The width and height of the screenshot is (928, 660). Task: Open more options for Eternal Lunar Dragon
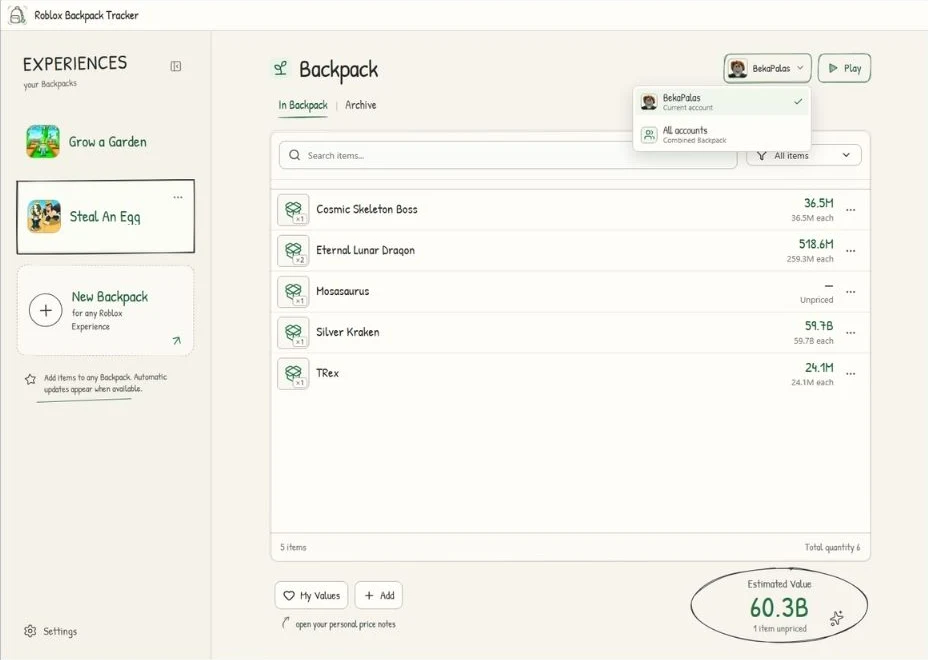pyautogui.click(x=850, y=251)
